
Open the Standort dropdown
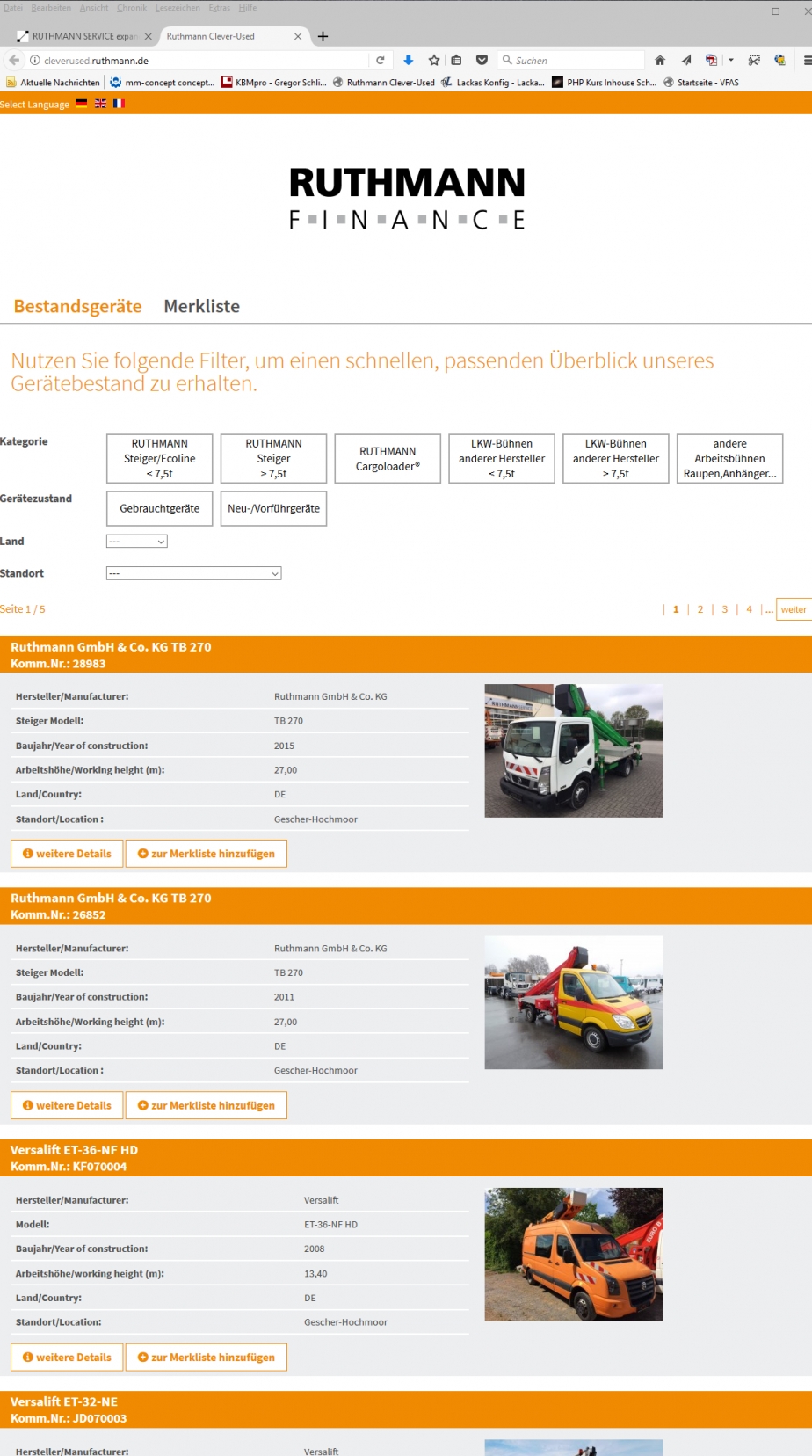pyautogui.click(x=193, y=573)
